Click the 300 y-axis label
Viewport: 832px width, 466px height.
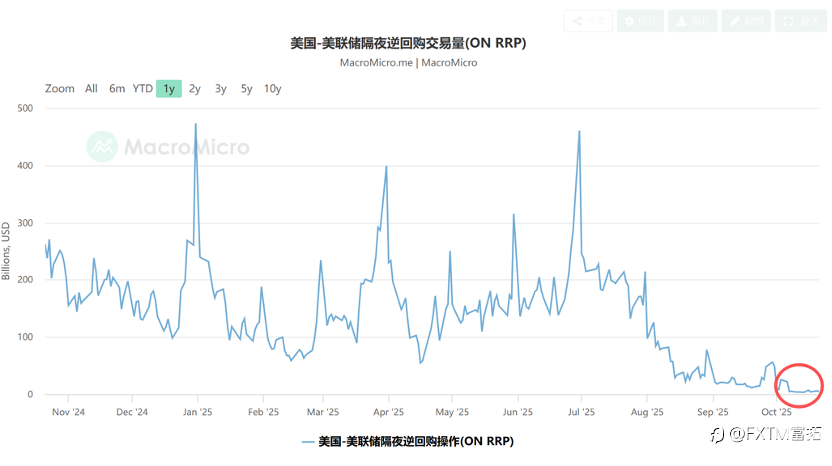click(x=25, y=223)
